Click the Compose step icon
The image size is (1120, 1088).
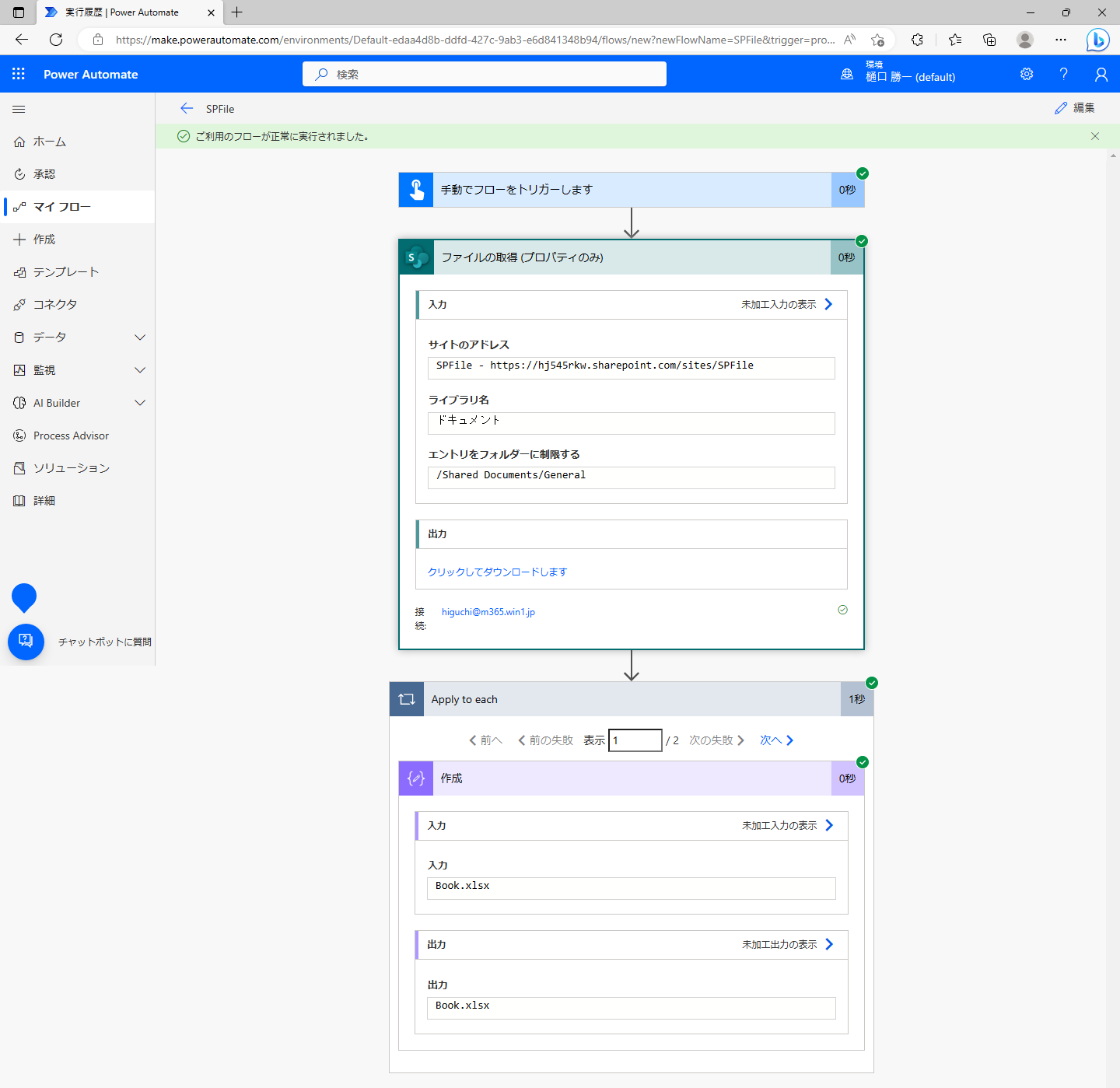pos(416,778)
